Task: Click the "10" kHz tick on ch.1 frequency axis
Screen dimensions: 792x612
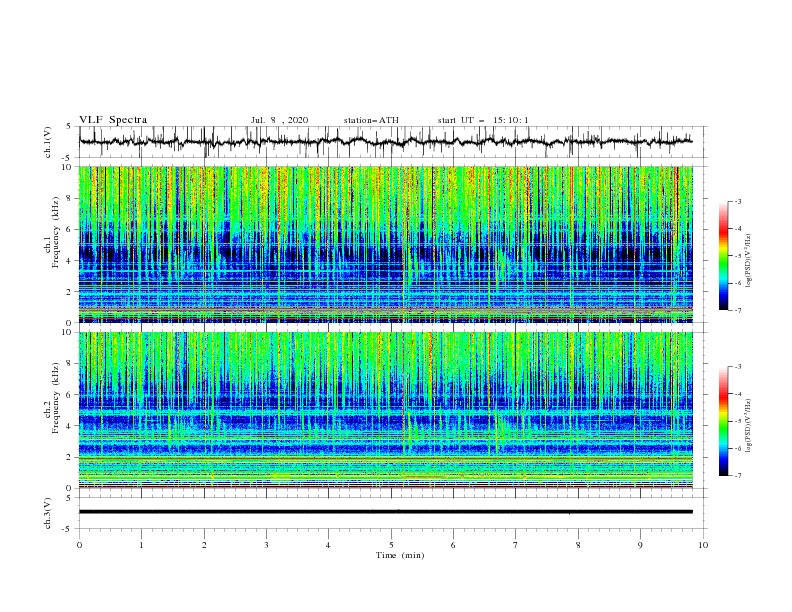Action: point(68,167)
